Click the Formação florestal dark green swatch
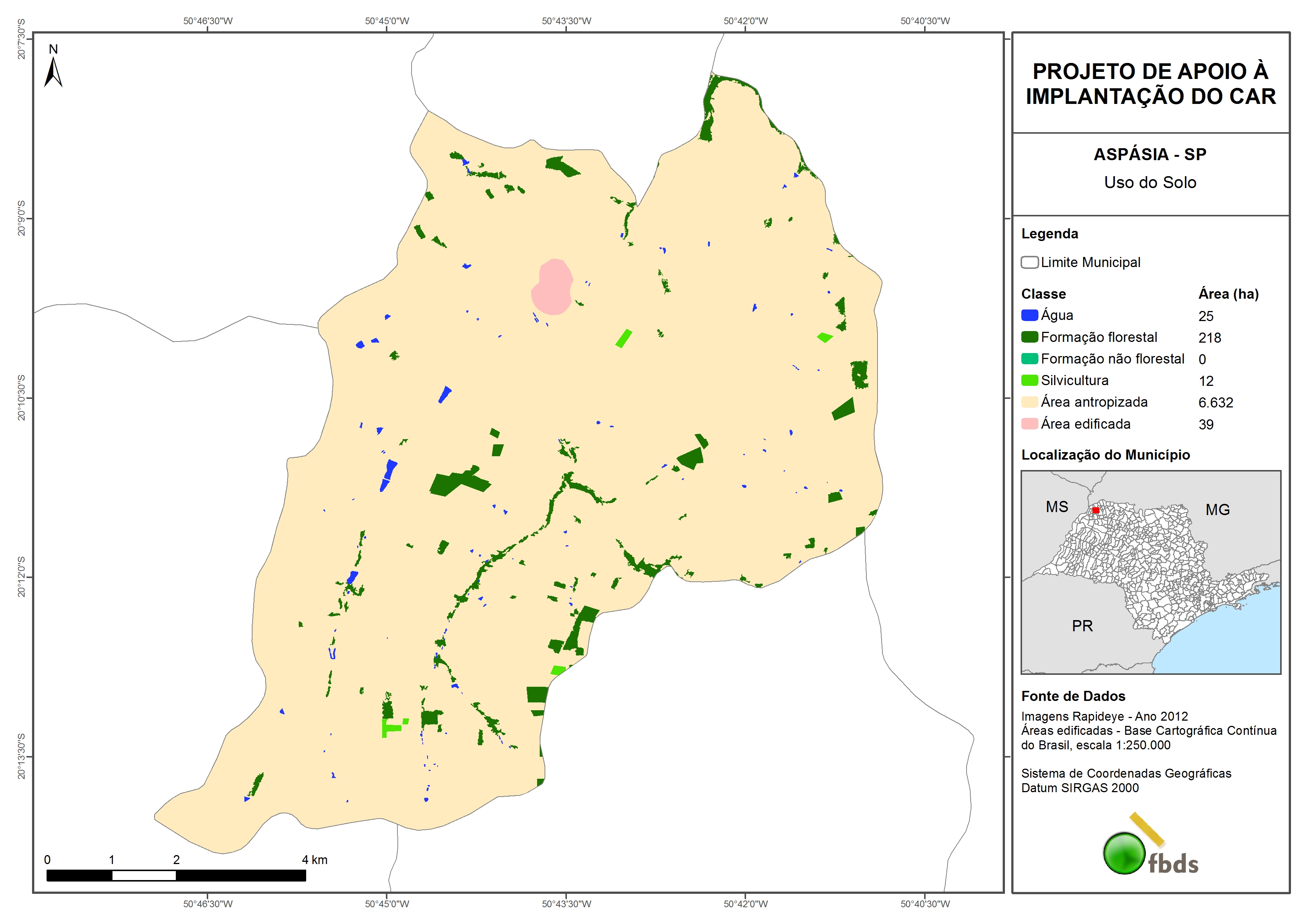This screenshot has height=924, width=1307. click(1029, 337)
